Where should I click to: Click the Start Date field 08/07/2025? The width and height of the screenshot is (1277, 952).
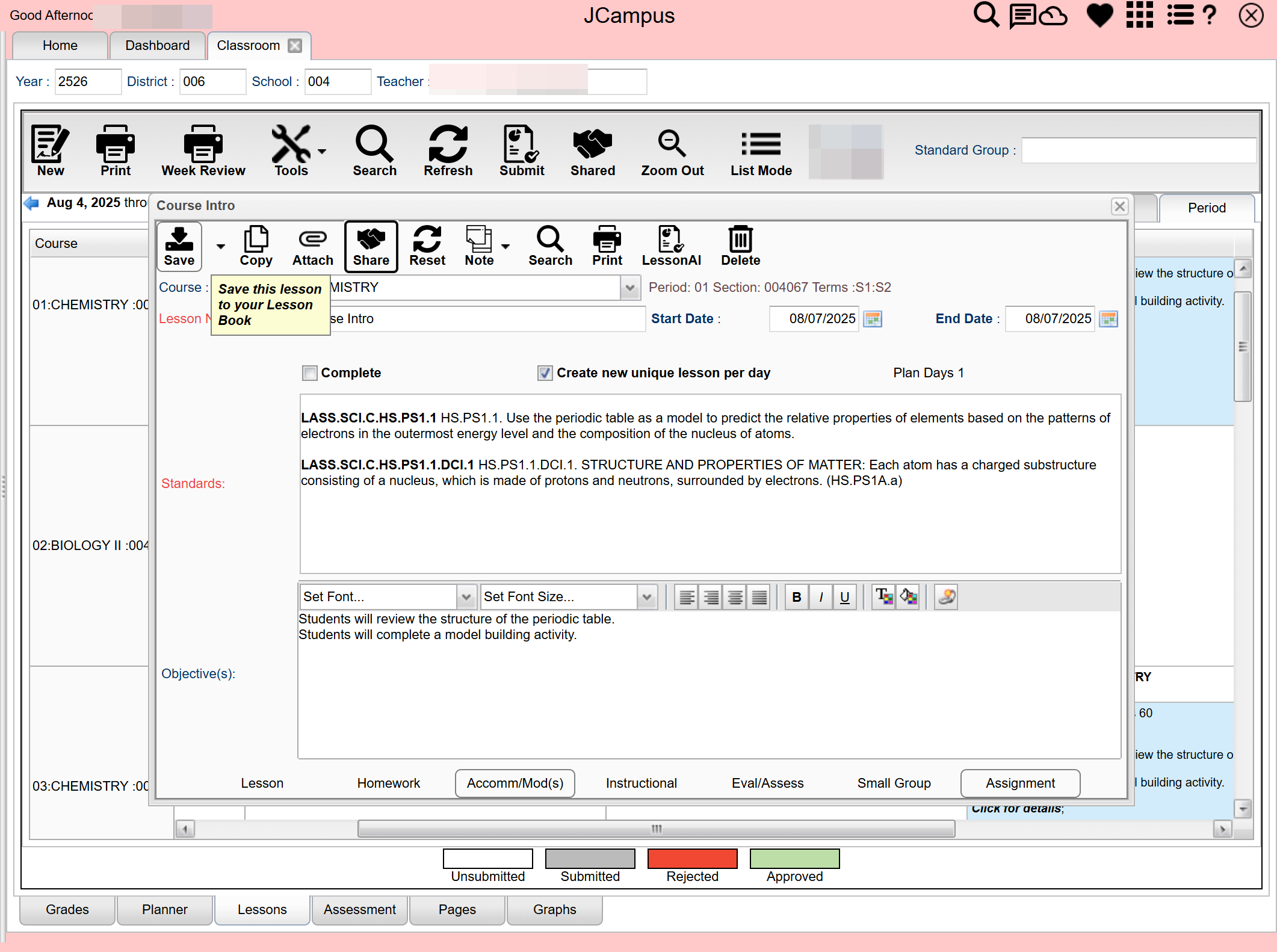pyautogui.click(x=815, y=319)
